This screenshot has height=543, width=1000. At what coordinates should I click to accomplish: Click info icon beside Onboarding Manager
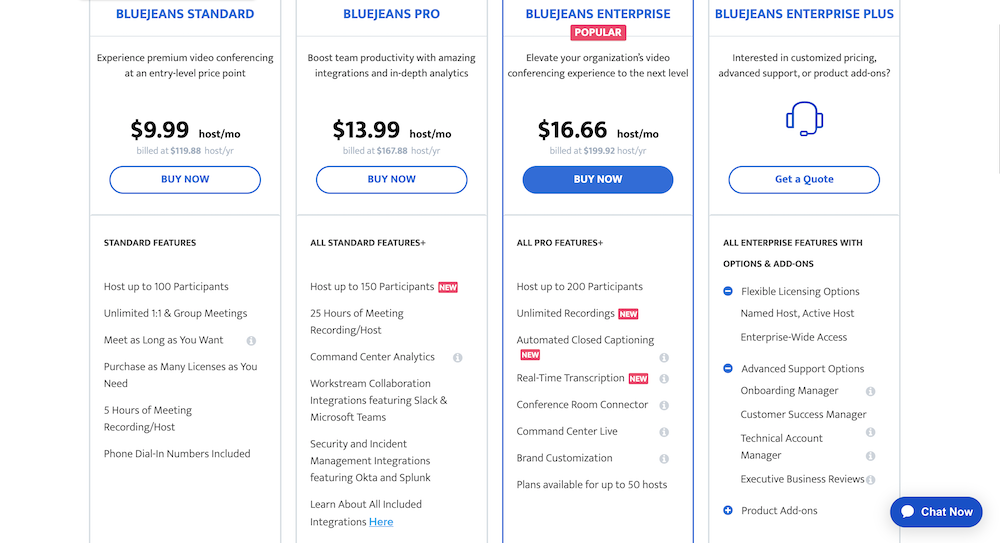tap(870, 392)
